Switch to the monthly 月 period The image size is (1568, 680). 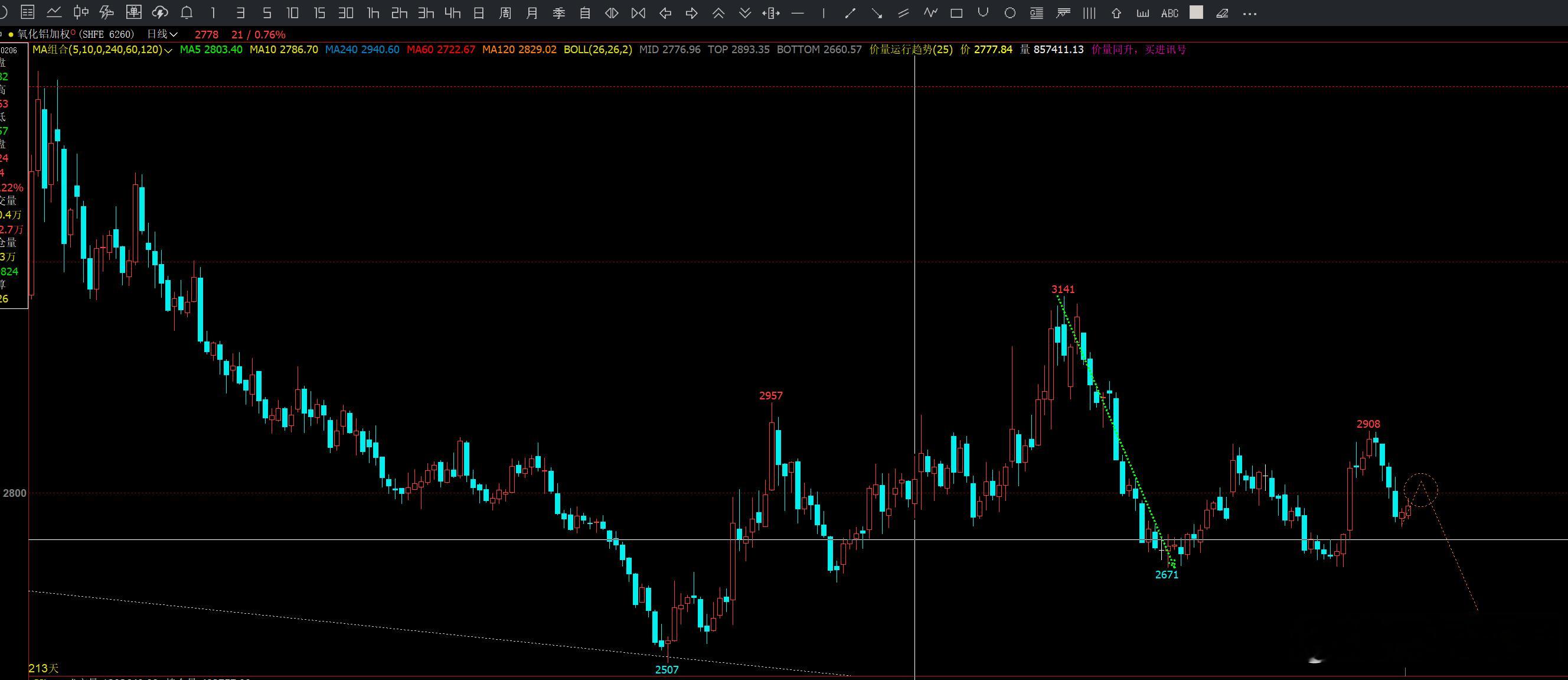(532, 13)
